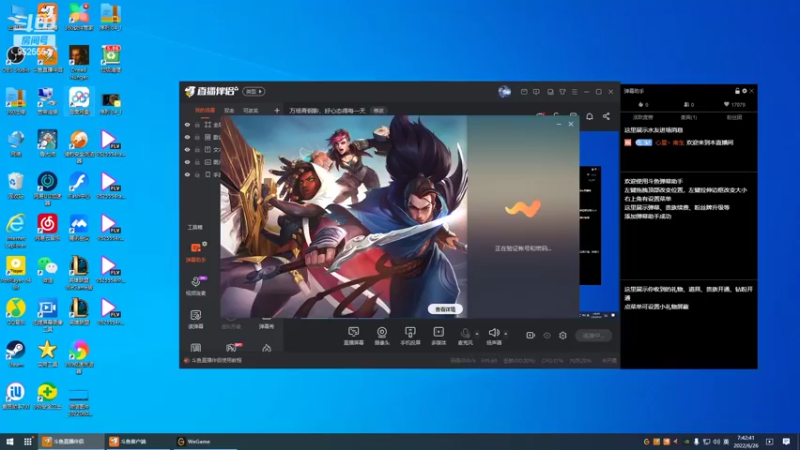Open the right tab in 弹幕助手 window
The image size is (800, 450).
[x=734, y=117]
